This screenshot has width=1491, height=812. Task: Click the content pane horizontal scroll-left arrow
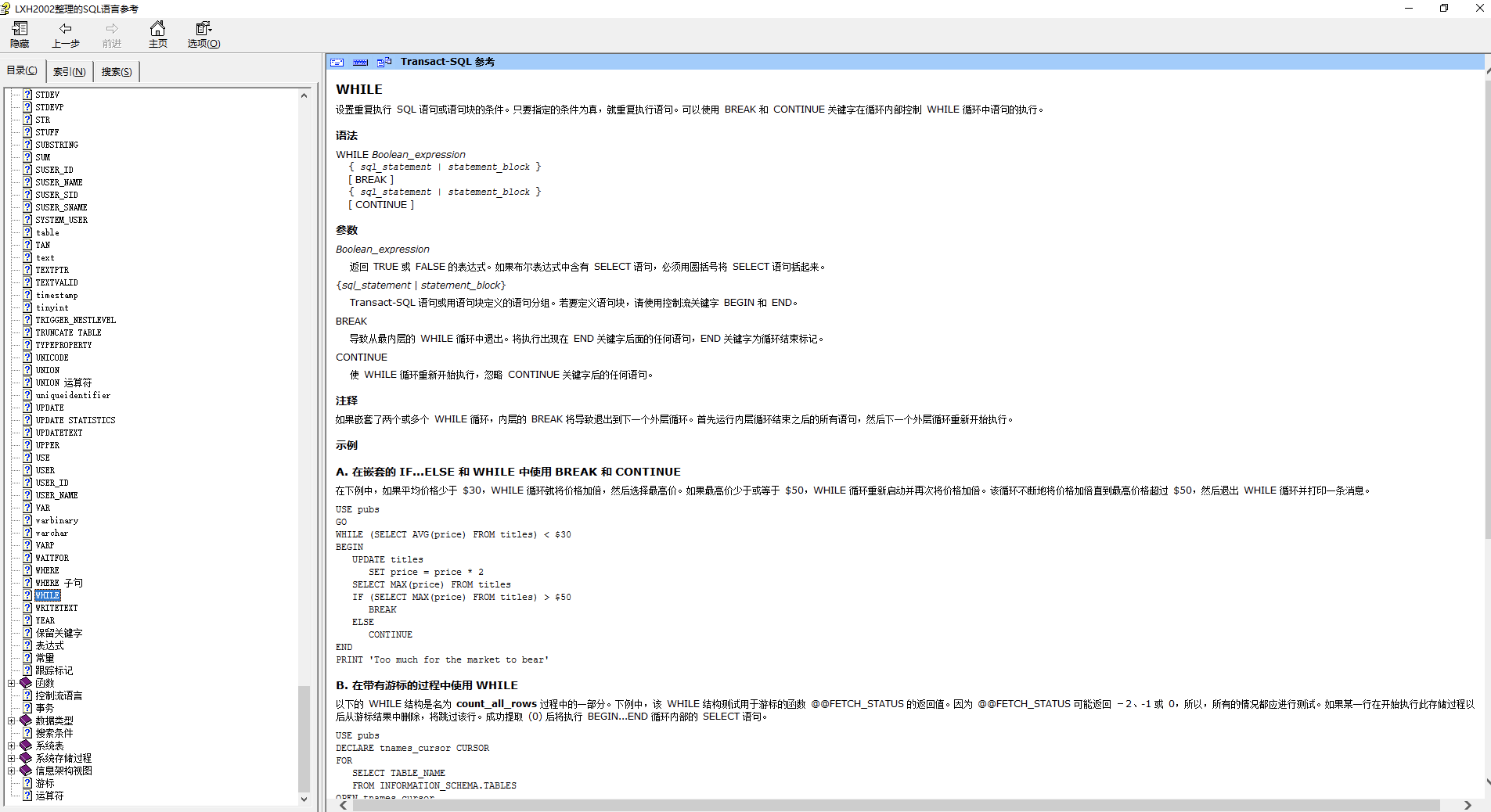(x=343, y=805)
